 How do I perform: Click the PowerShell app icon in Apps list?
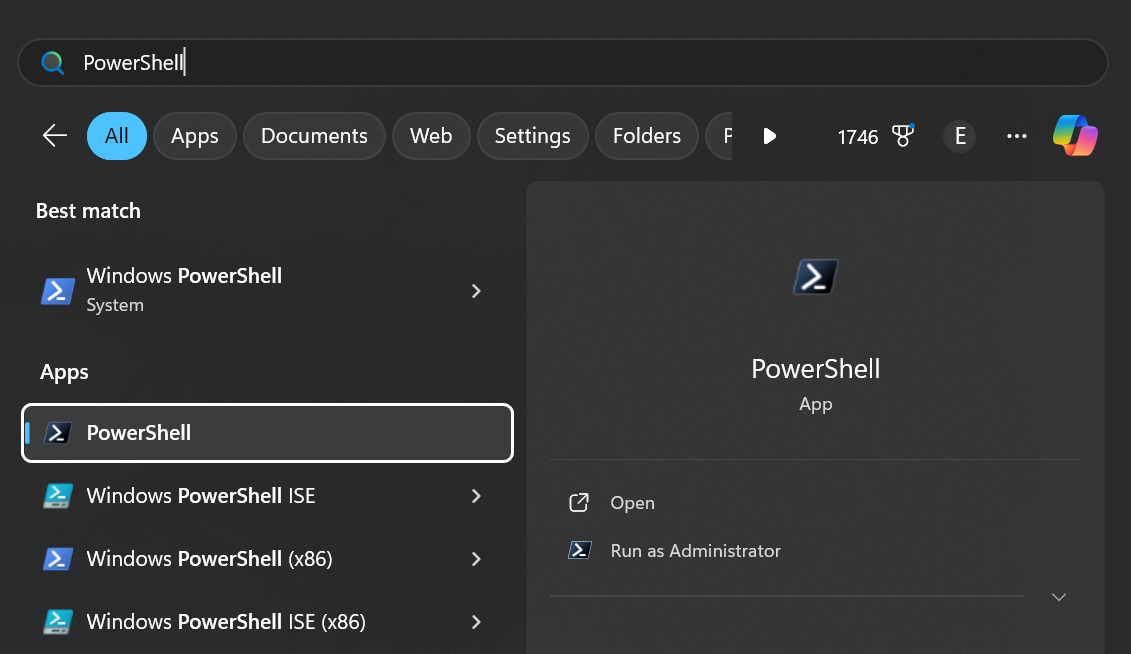pyautogui.click(x=58, y=433)
